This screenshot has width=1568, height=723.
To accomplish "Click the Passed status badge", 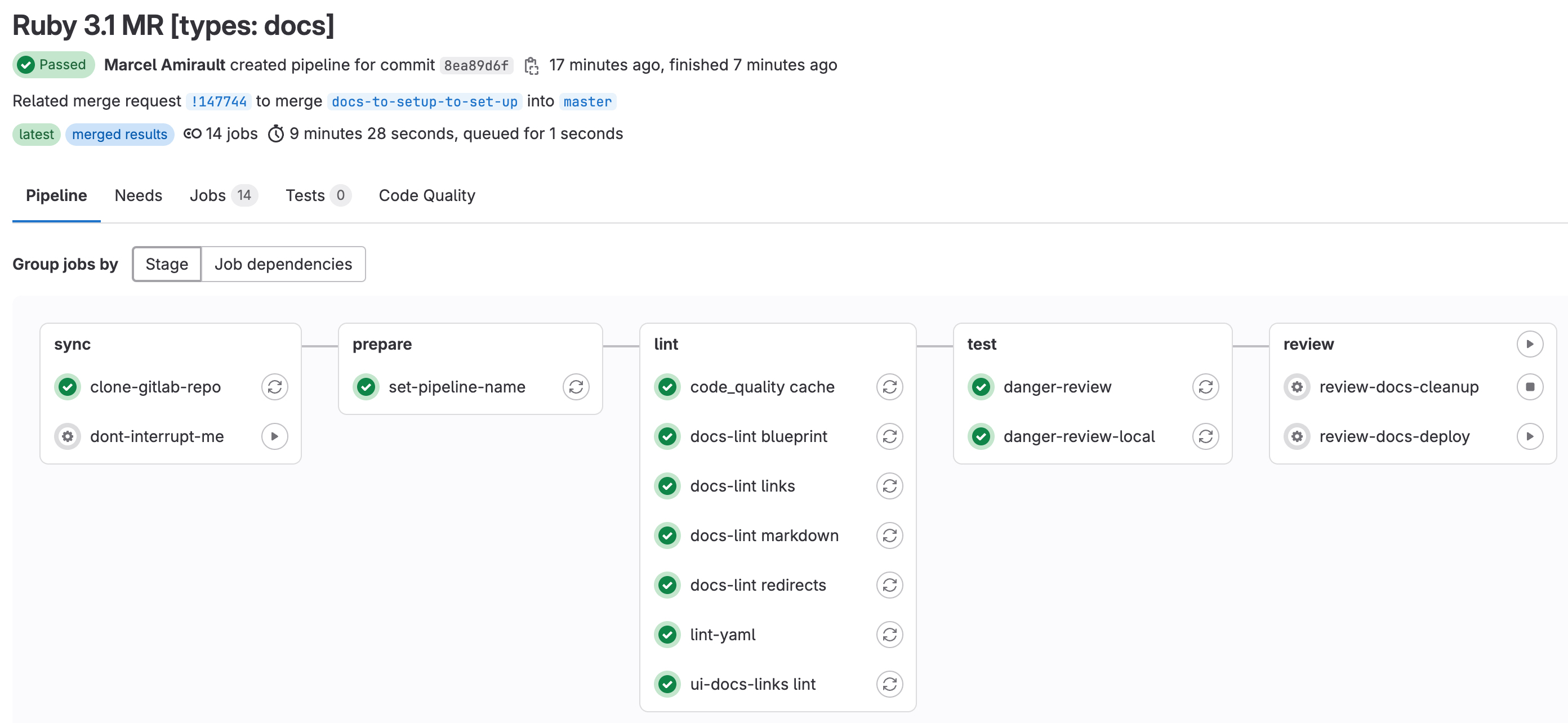I will (53, 64).
